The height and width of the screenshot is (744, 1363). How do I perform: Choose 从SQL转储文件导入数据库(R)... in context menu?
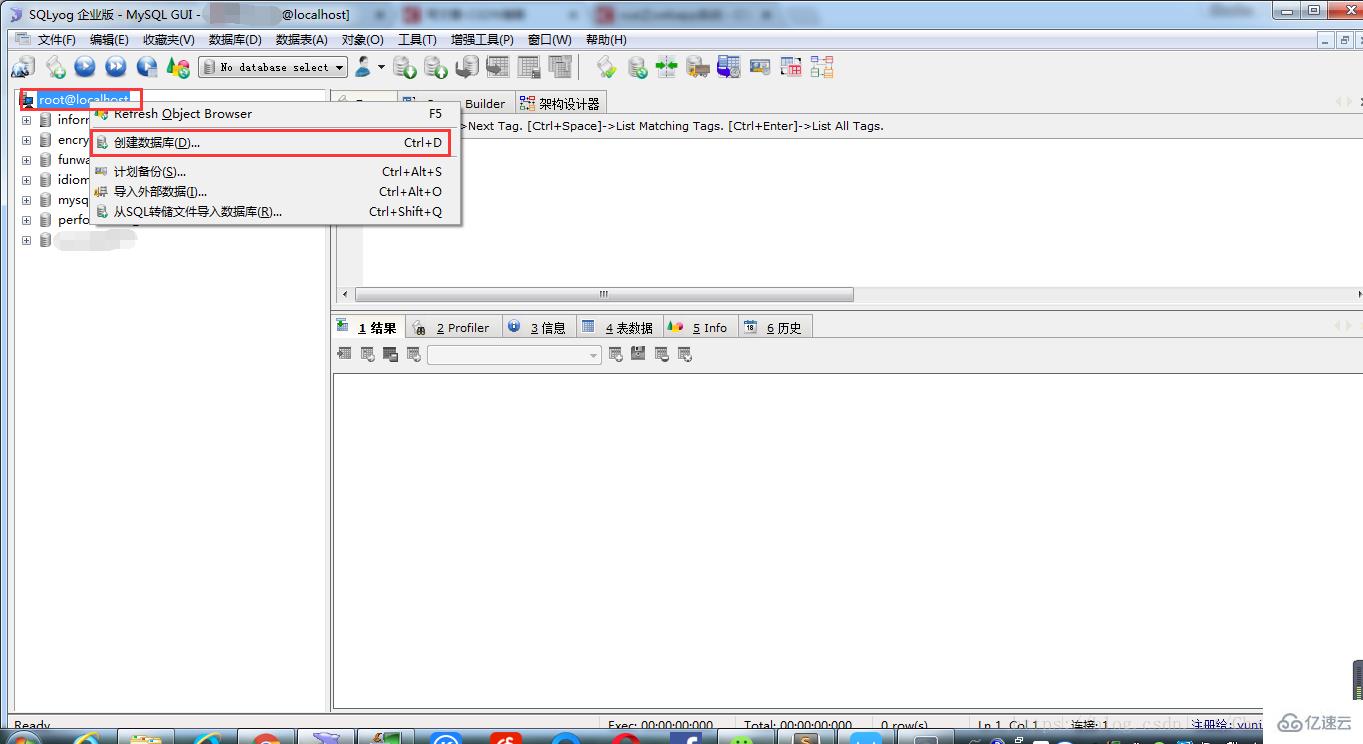coord(276,212)
